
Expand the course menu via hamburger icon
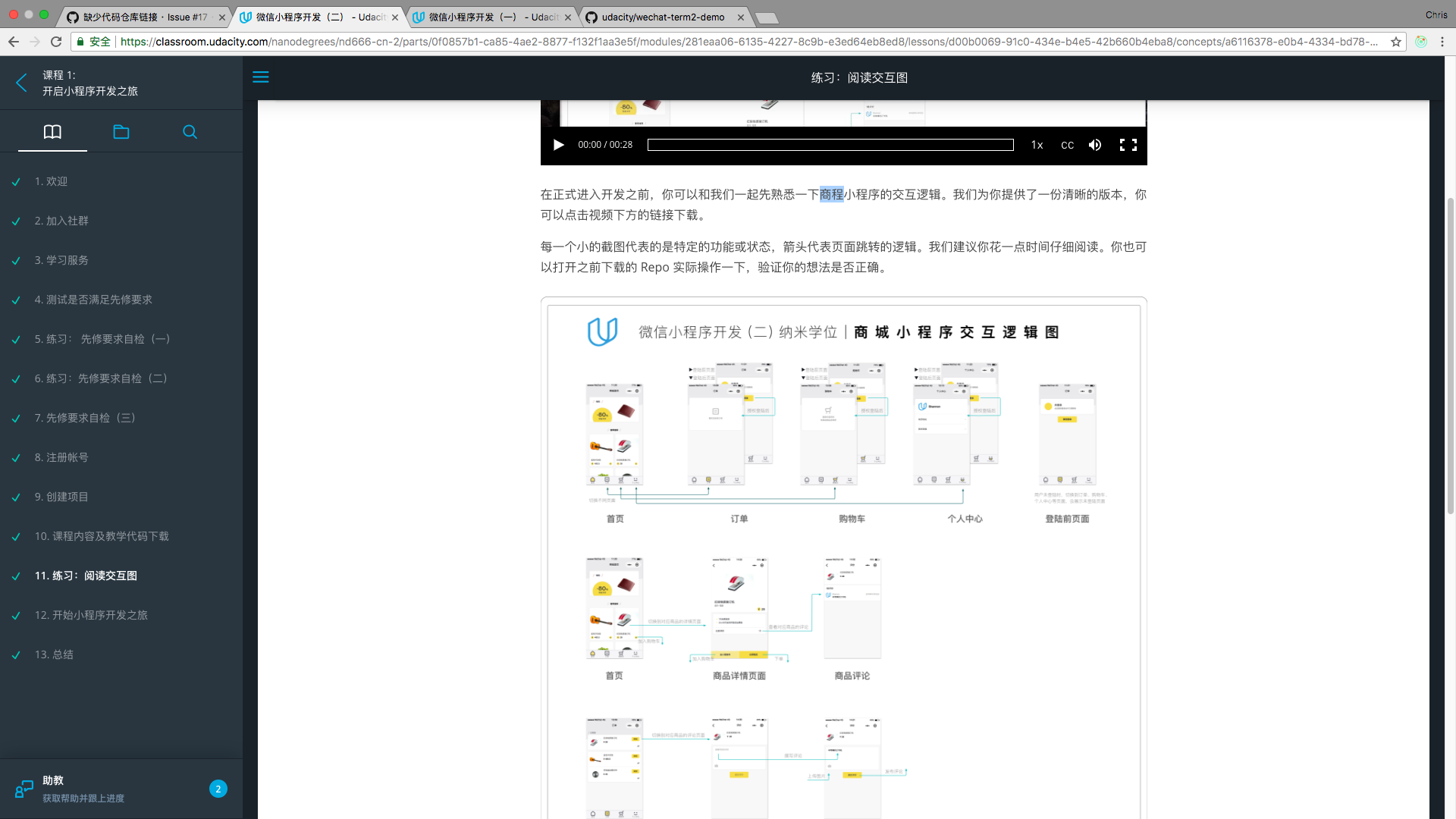(x=261, y=77)
